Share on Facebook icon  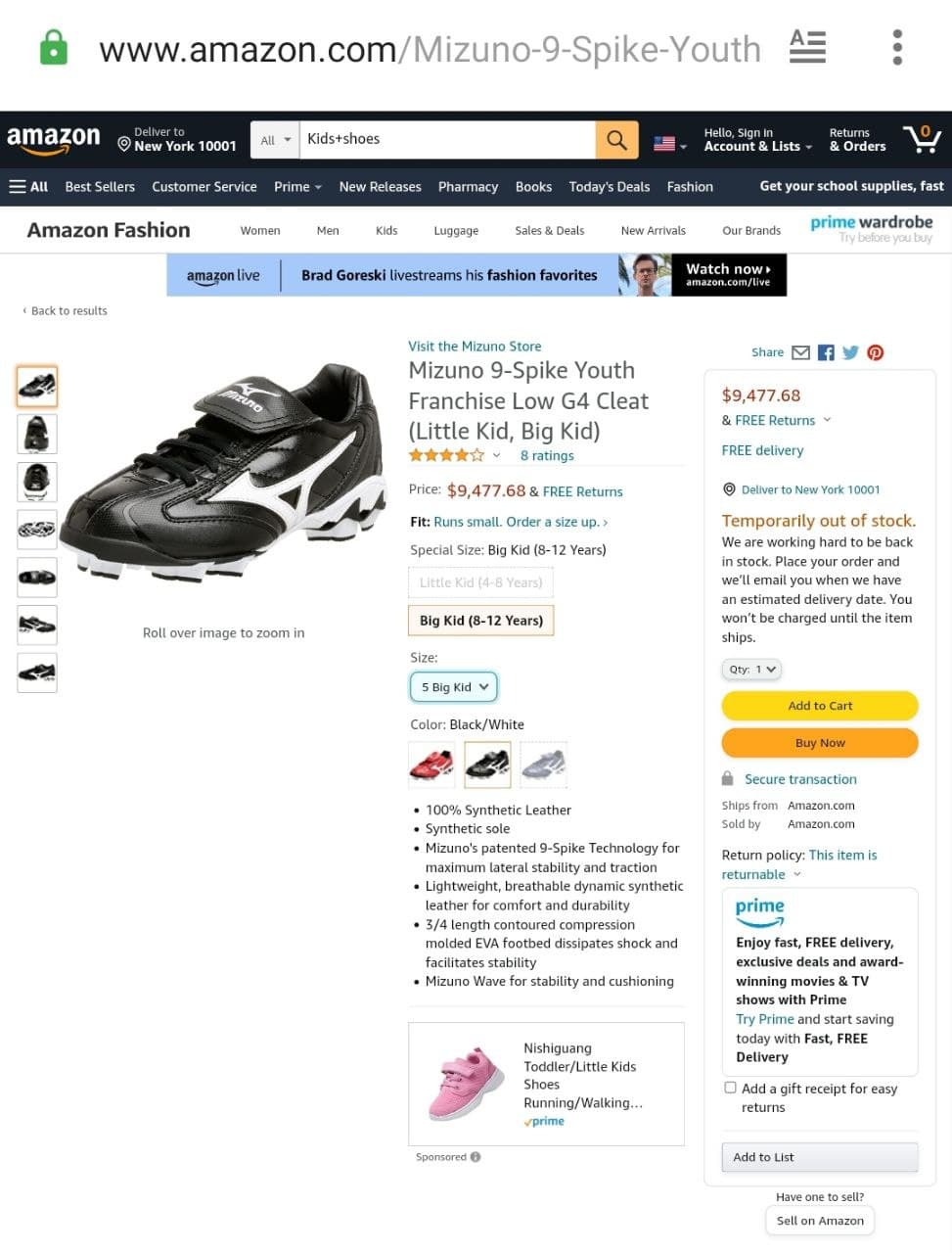tap(826, 352)
